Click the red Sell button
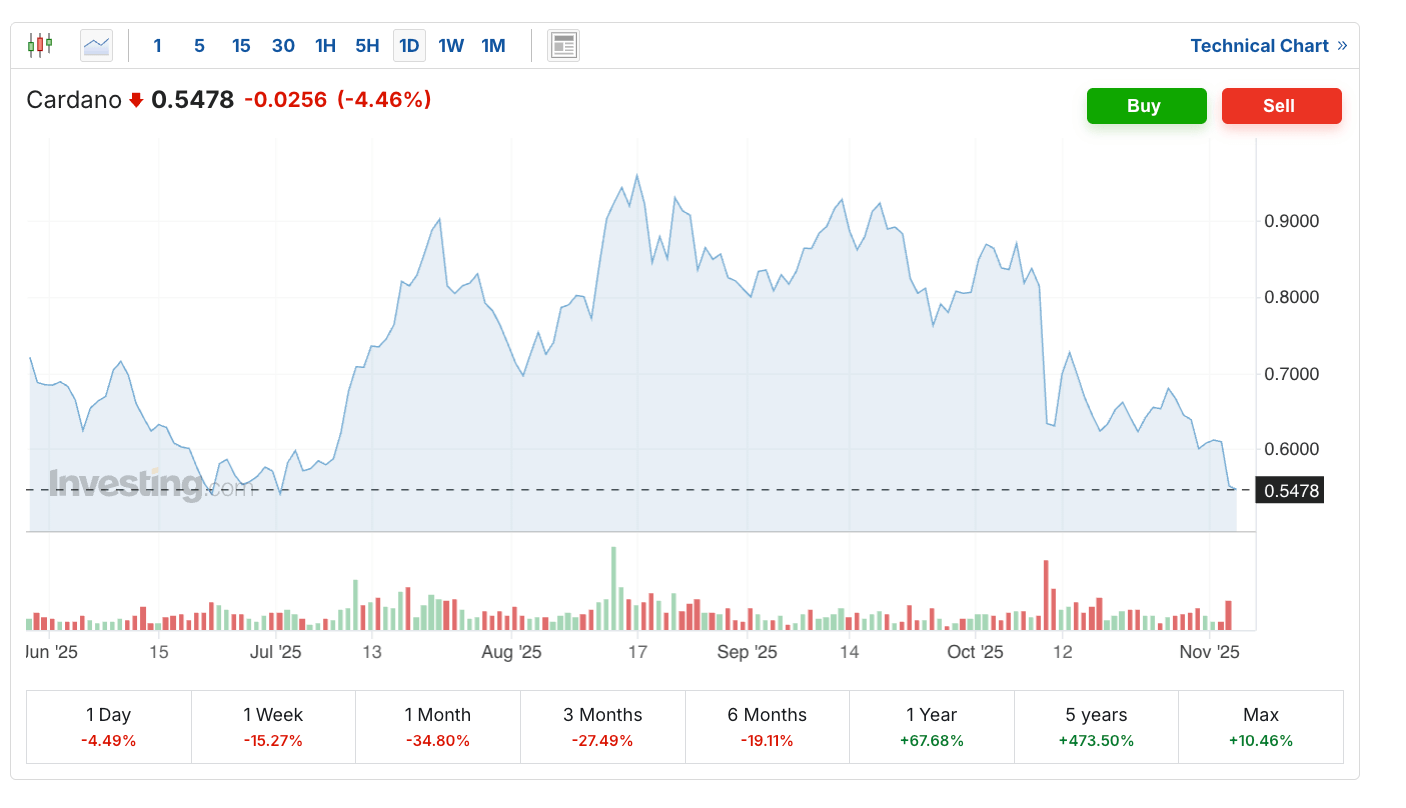 [x=1281, y=106]
